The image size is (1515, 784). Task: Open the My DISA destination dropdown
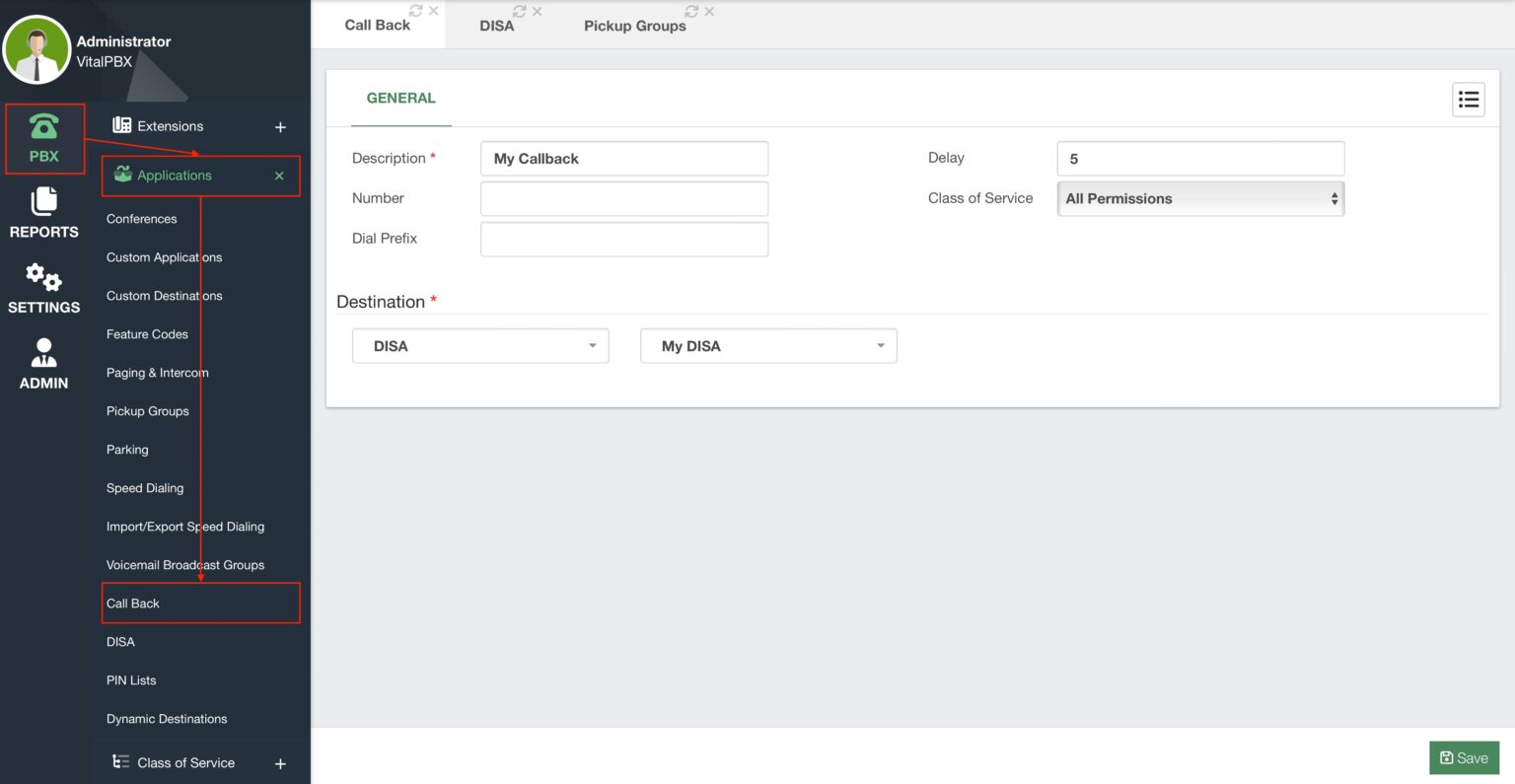click(x=768, y=345)
